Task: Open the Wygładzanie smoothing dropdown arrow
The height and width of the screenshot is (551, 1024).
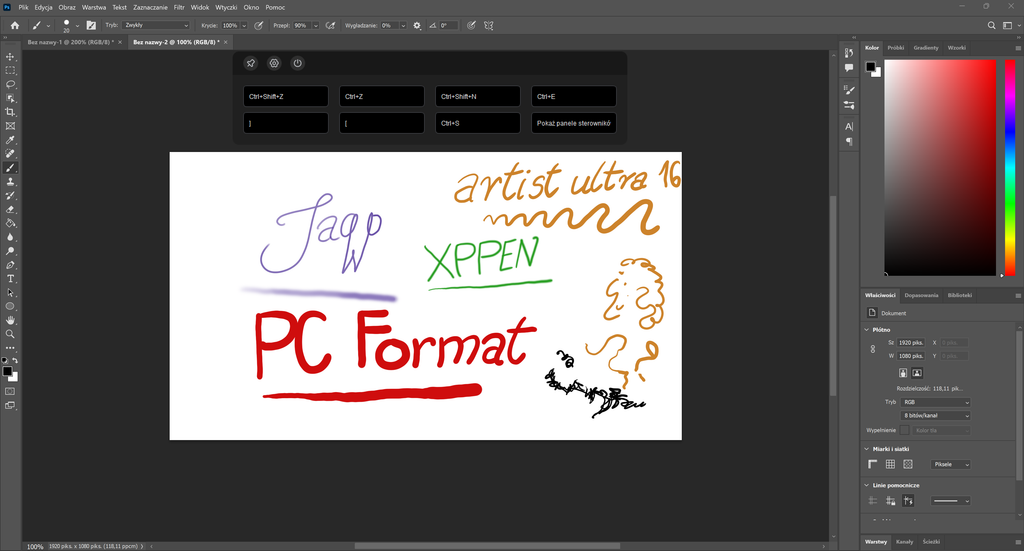Action: click(x=403, y=25)
